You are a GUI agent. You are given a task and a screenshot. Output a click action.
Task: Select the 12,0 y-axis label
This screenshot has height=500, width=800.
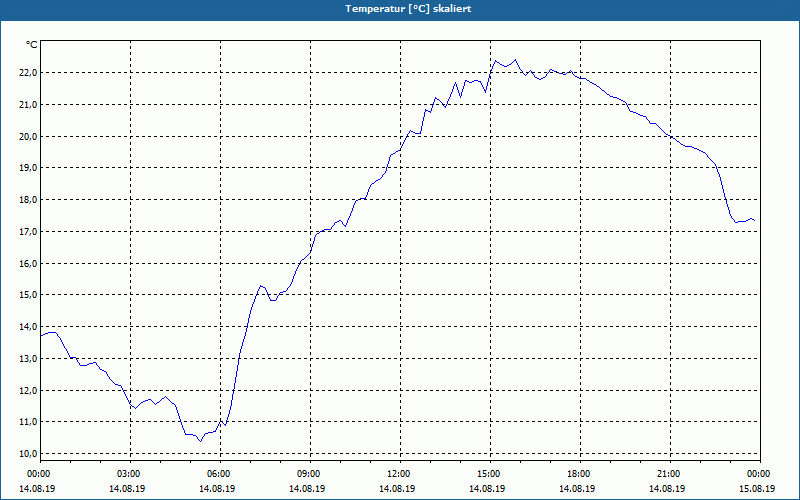(x=29, y=390)
